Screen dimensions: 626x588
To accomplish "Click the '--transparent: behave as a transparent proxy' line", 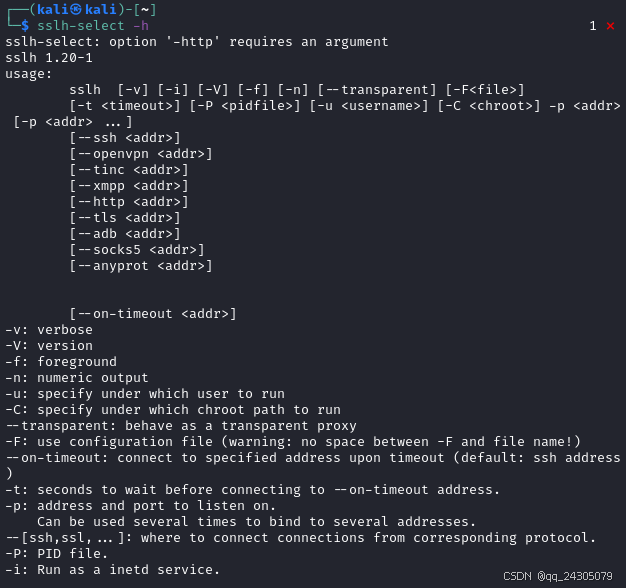I will (181, 426).
